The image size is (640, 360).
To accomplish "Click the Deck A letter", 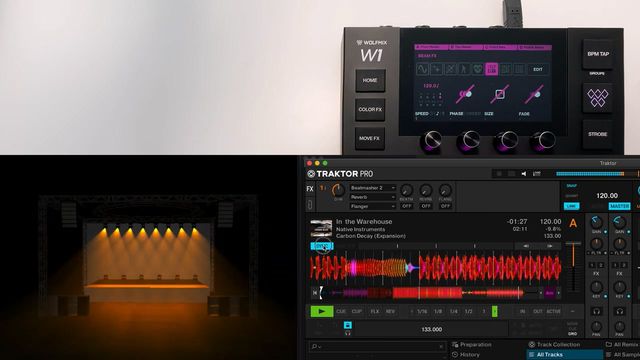I will point(573,223).
